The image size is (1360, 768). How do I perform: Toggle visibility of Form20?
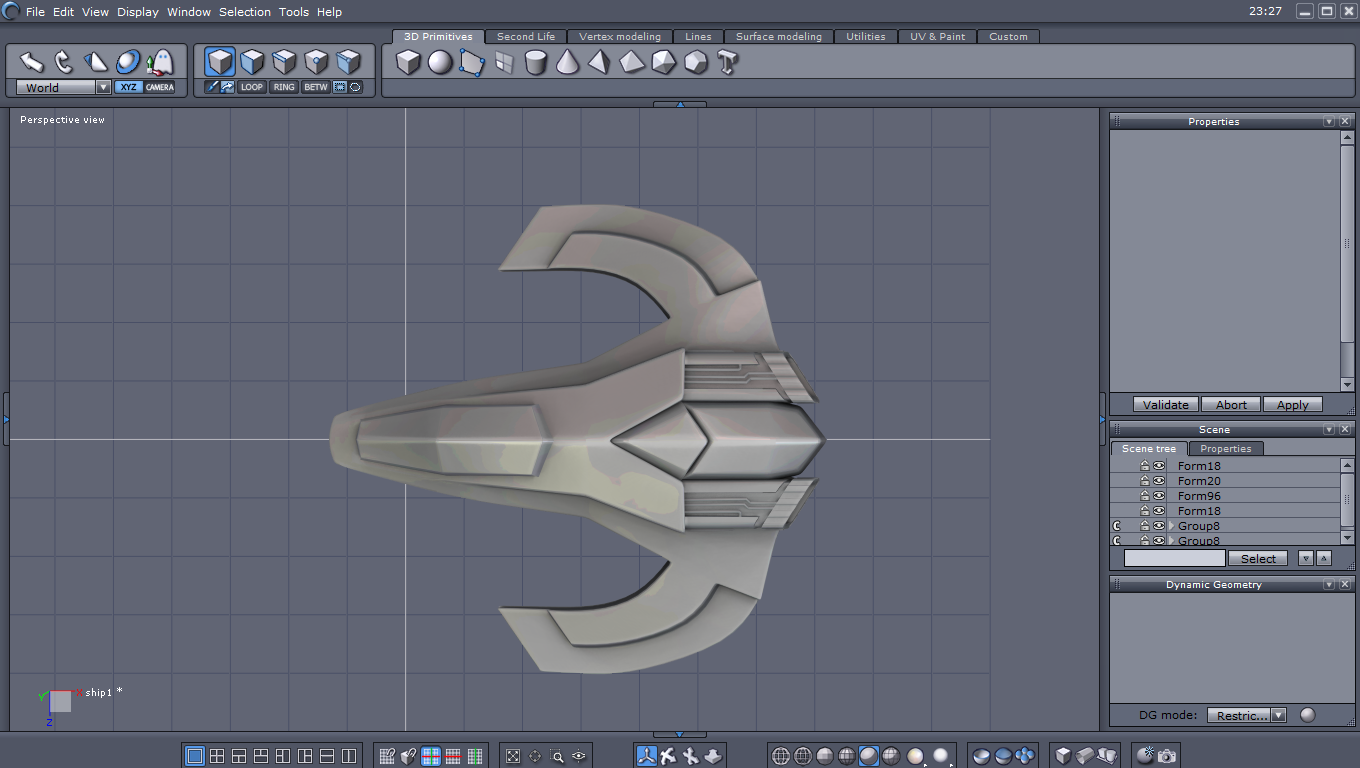(x=1159, y=481)
